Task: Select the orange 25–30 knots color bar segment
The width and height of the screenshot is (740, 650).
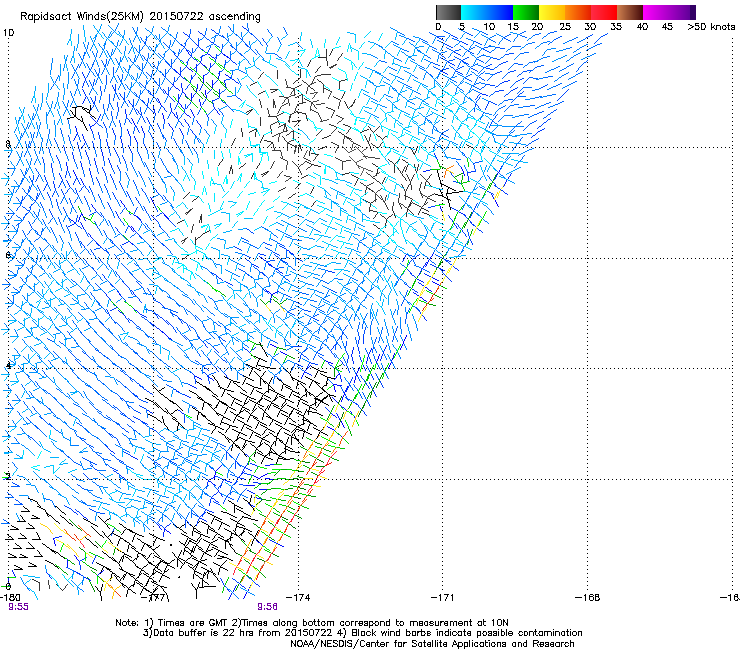Action: (578, 12)
